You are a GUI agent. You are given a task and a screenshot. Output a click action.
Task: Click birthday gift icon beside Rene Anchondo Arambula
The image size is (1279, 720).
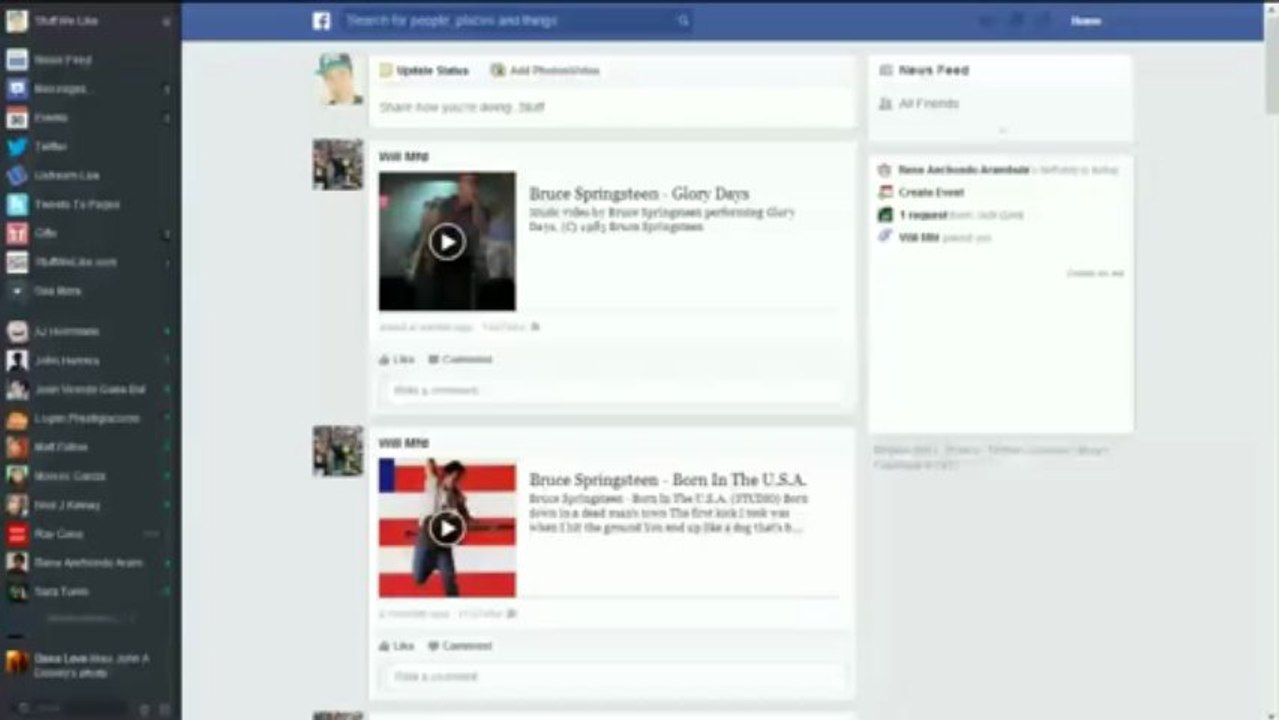(x=884, y=170)
